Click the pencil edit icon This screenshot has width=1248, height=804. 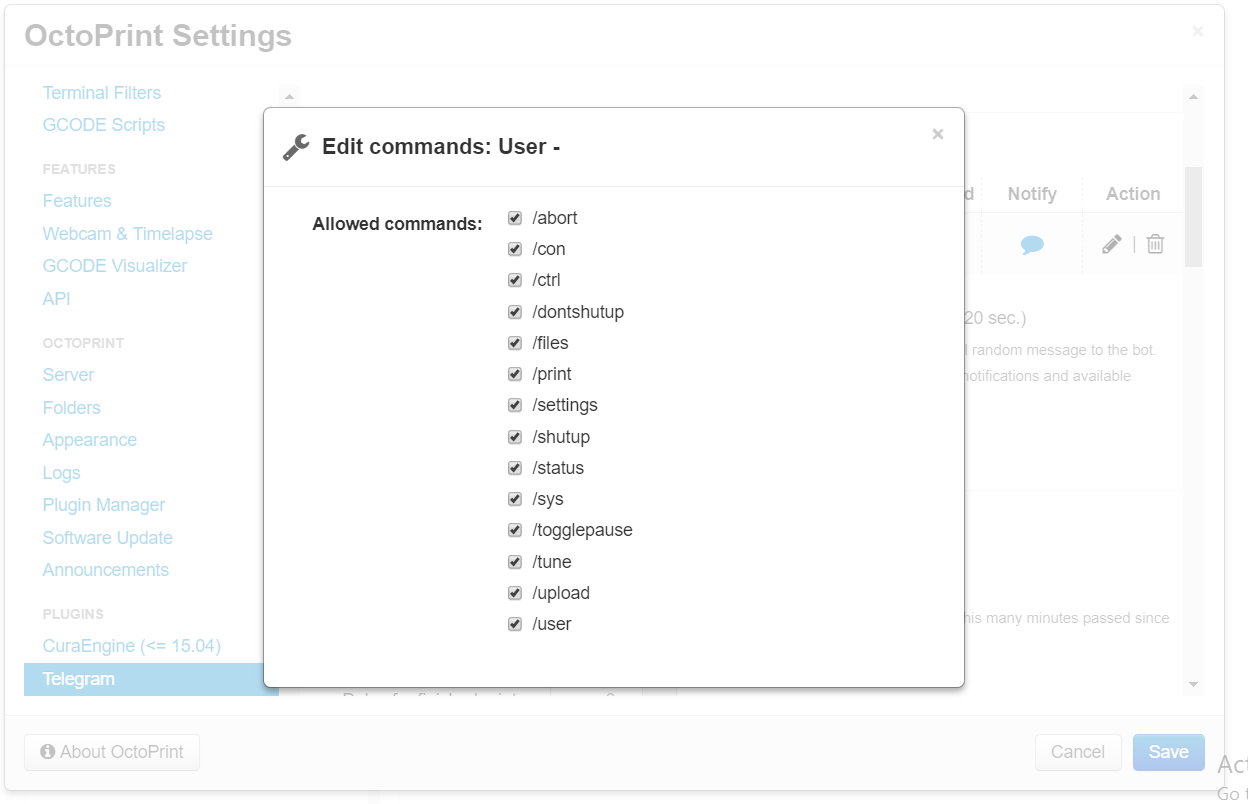coord(1112,244)
